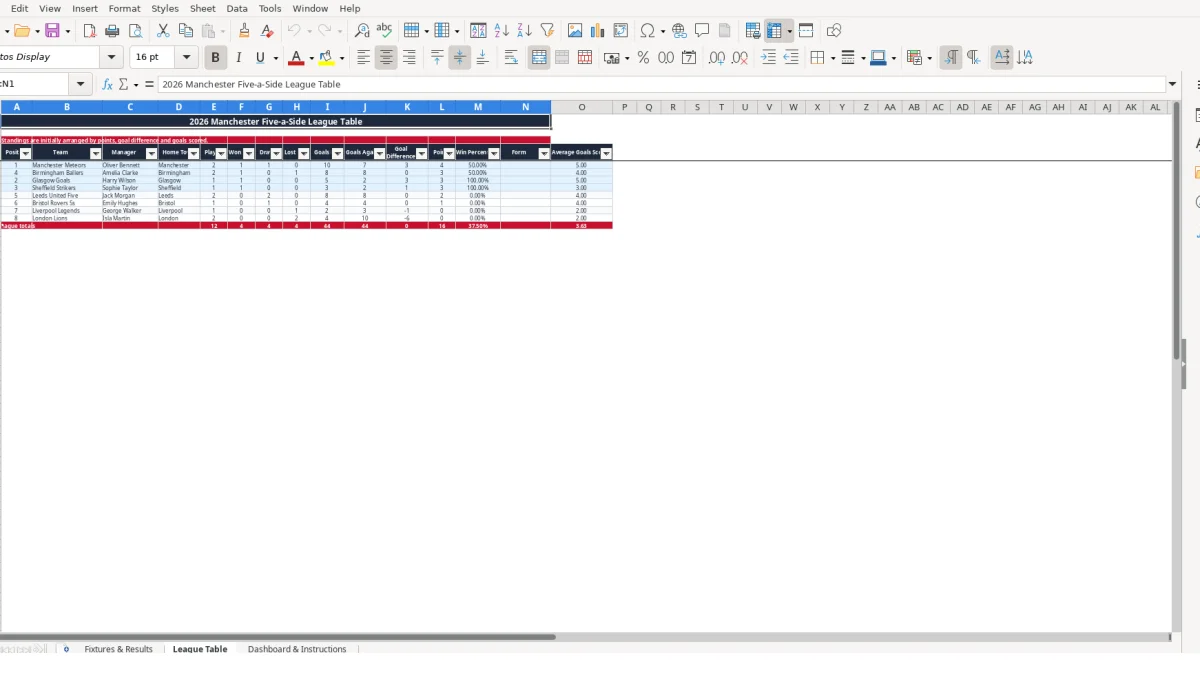Open Find and Replace icon
Screen dimensions: 1200x675
coord(362,31)
